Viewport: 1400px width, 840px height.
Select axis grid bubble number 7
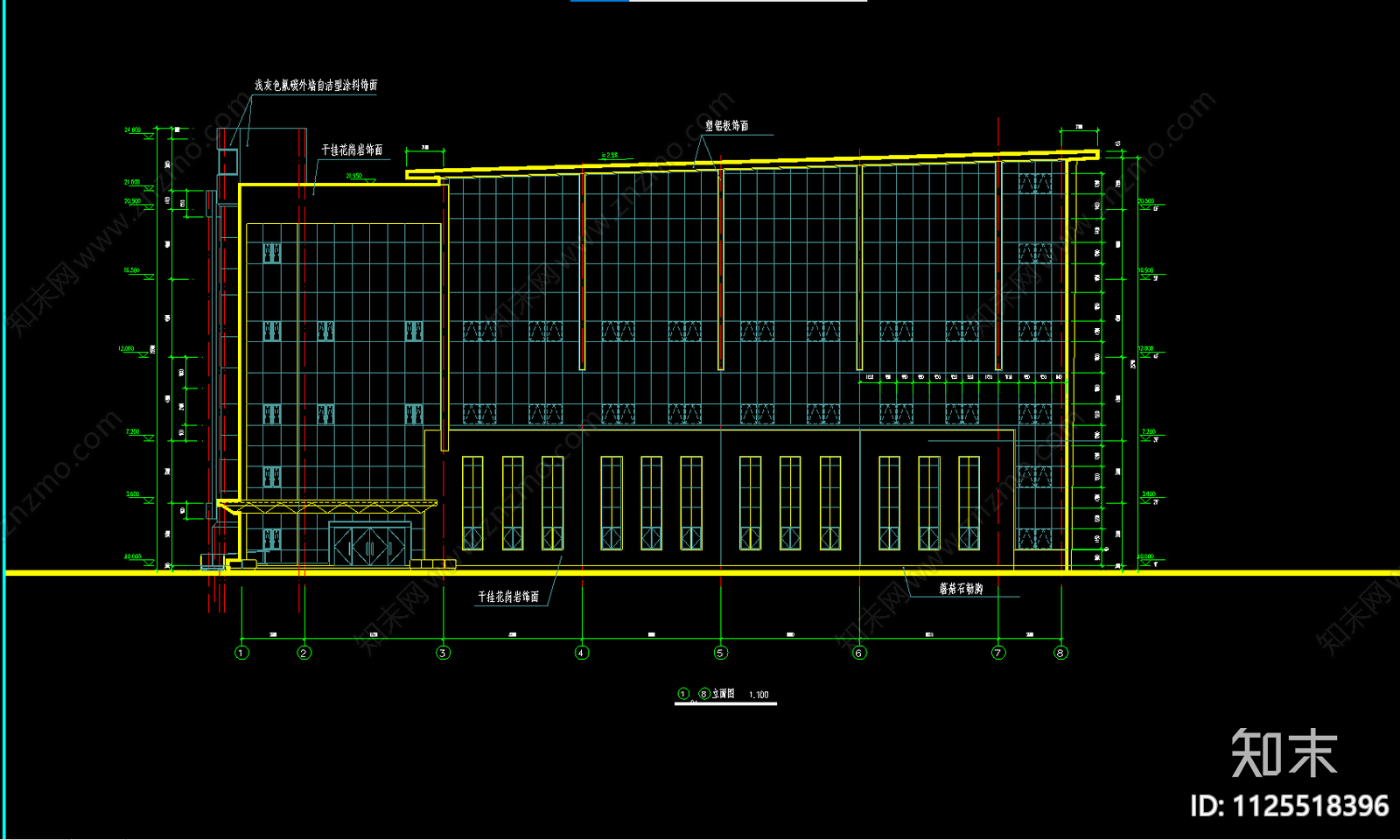(998, 653)
